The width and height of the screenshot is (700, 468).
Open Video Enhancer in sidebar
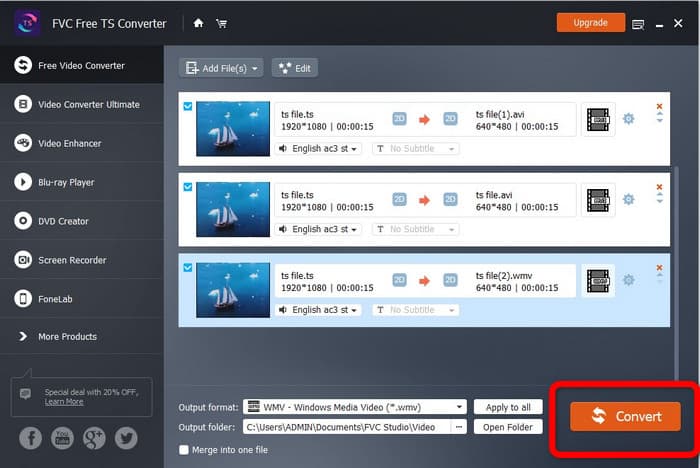[82, 143]
